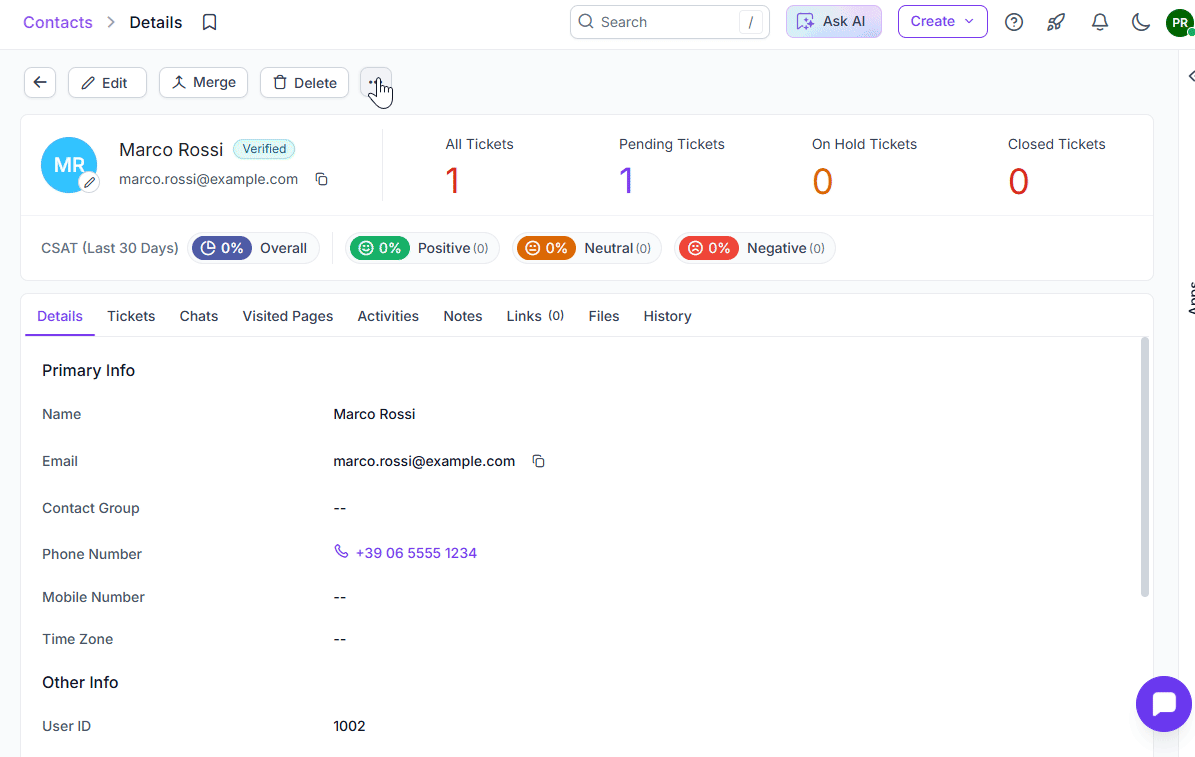
Task: Copy email beside header marco.rossi@example.com
Action: [322, 179]
